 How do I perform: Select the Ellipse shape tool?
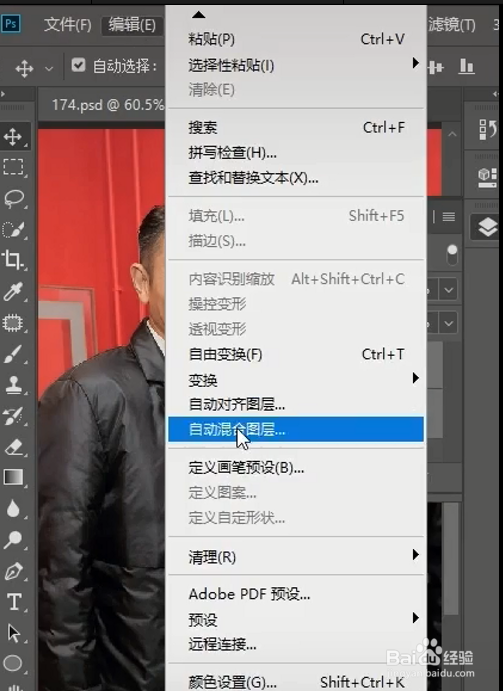(13, 662)
